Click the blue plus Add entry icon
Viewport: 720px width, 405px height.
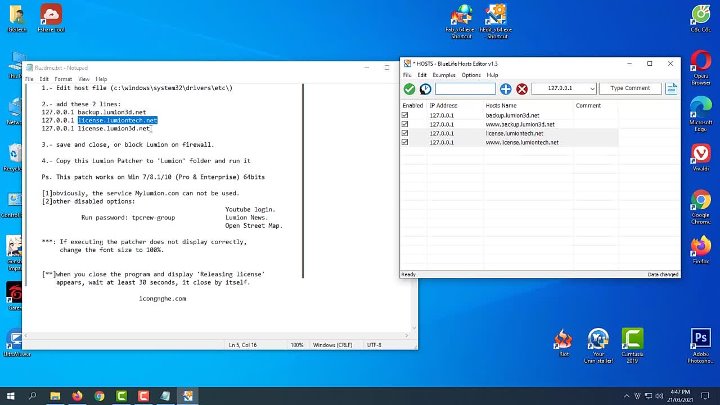[506, 89]
